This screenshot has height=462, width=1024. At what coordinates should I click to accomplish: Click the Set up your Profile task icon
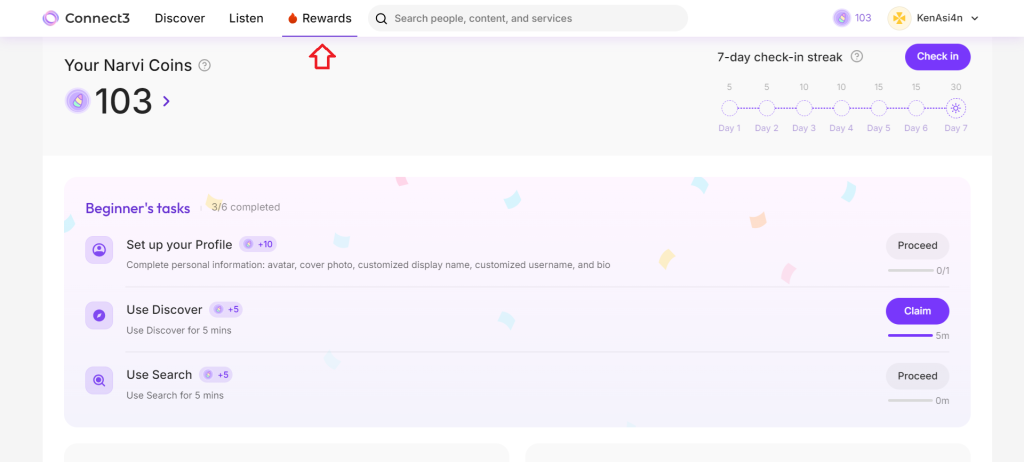tap(99, 251)
